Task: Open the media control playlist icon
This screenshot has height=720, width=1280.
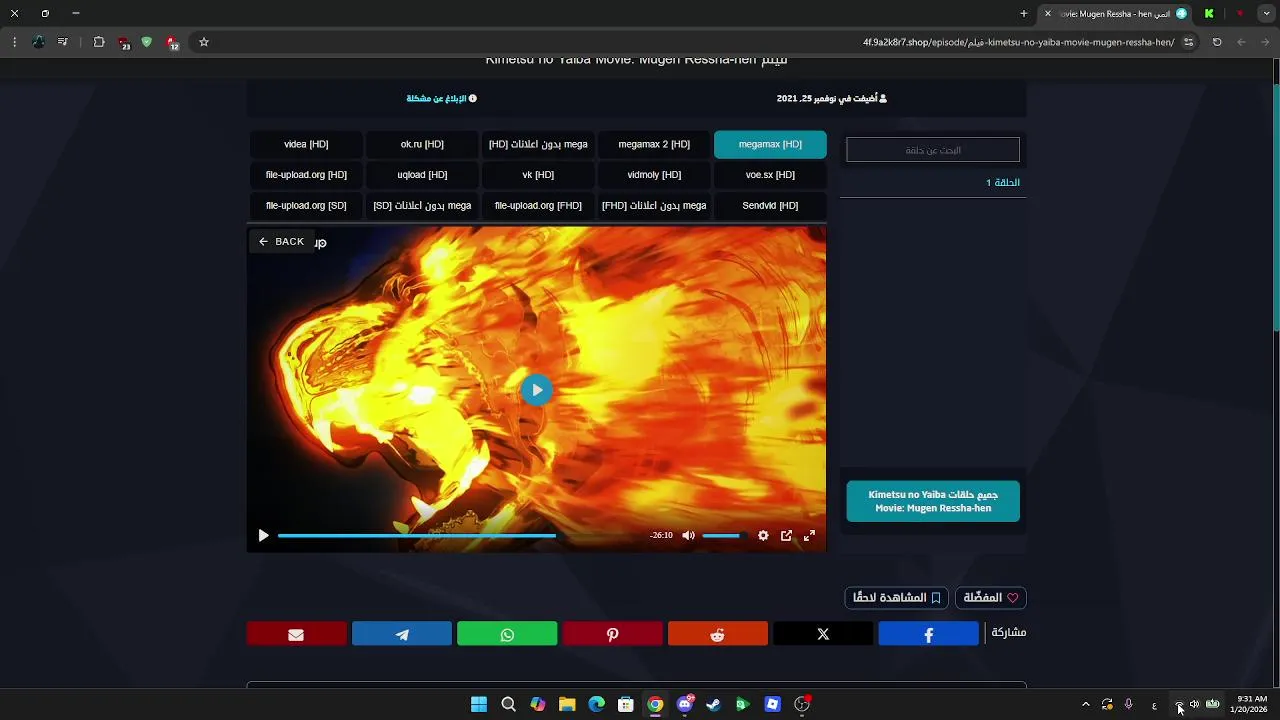Action: click(x=63, y=42)
